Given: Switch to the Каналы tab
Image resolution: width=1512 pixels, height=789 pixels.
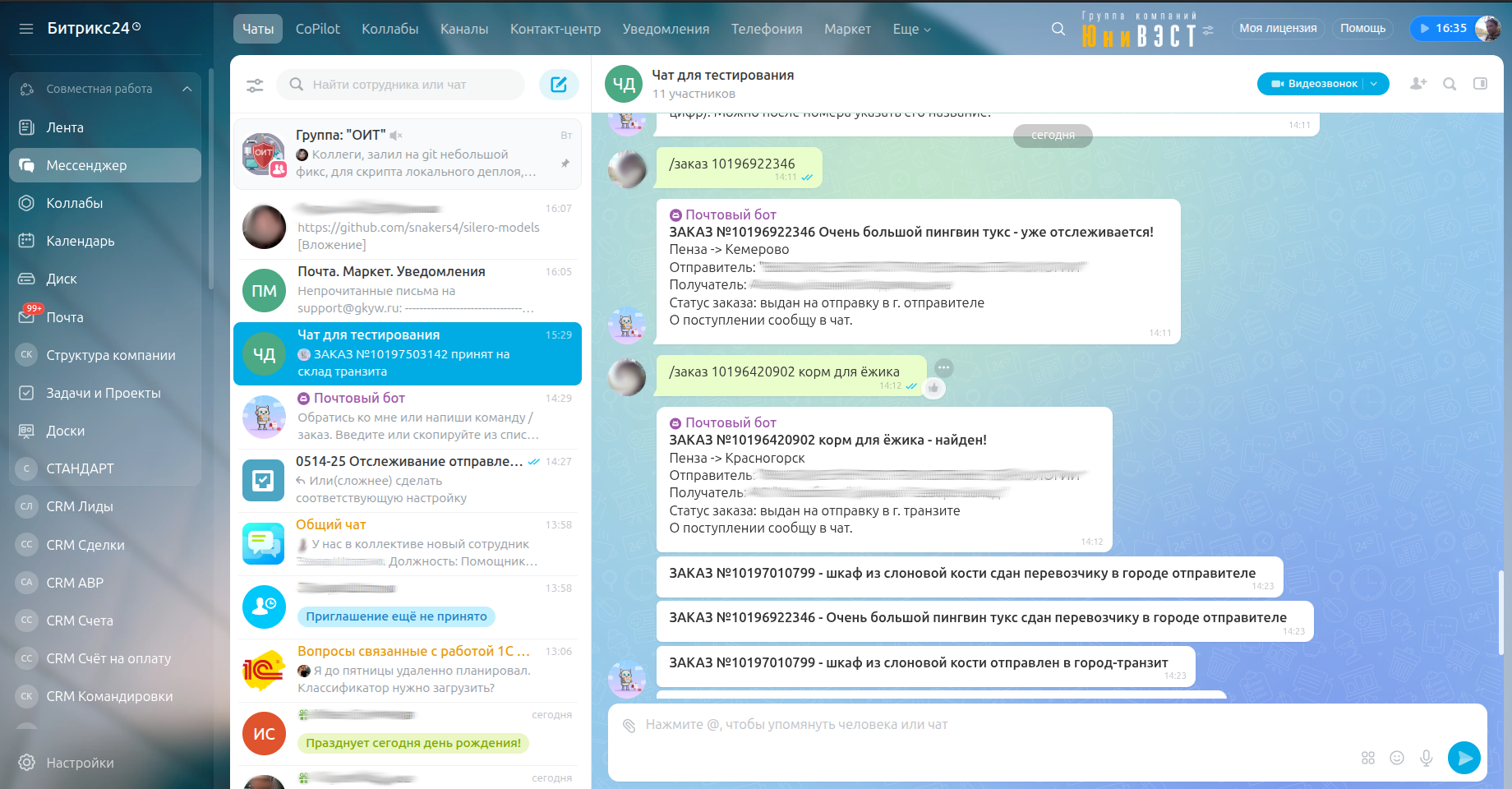Looking at the screenshot, I should tap(464, 29).
